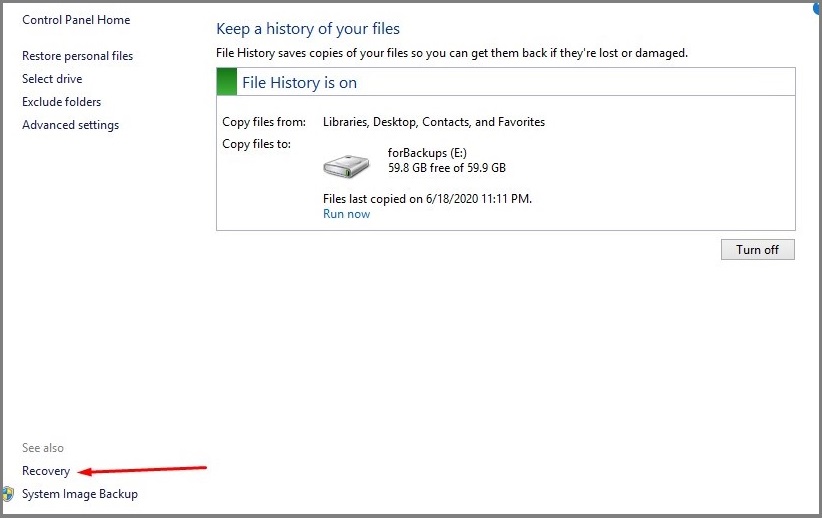Image resolution: width=822 pixels, height=518 pixels.
Task: Click the 'Libraries, Desktop, Contacts, and Favorites' text
Action: click(434, 122)
